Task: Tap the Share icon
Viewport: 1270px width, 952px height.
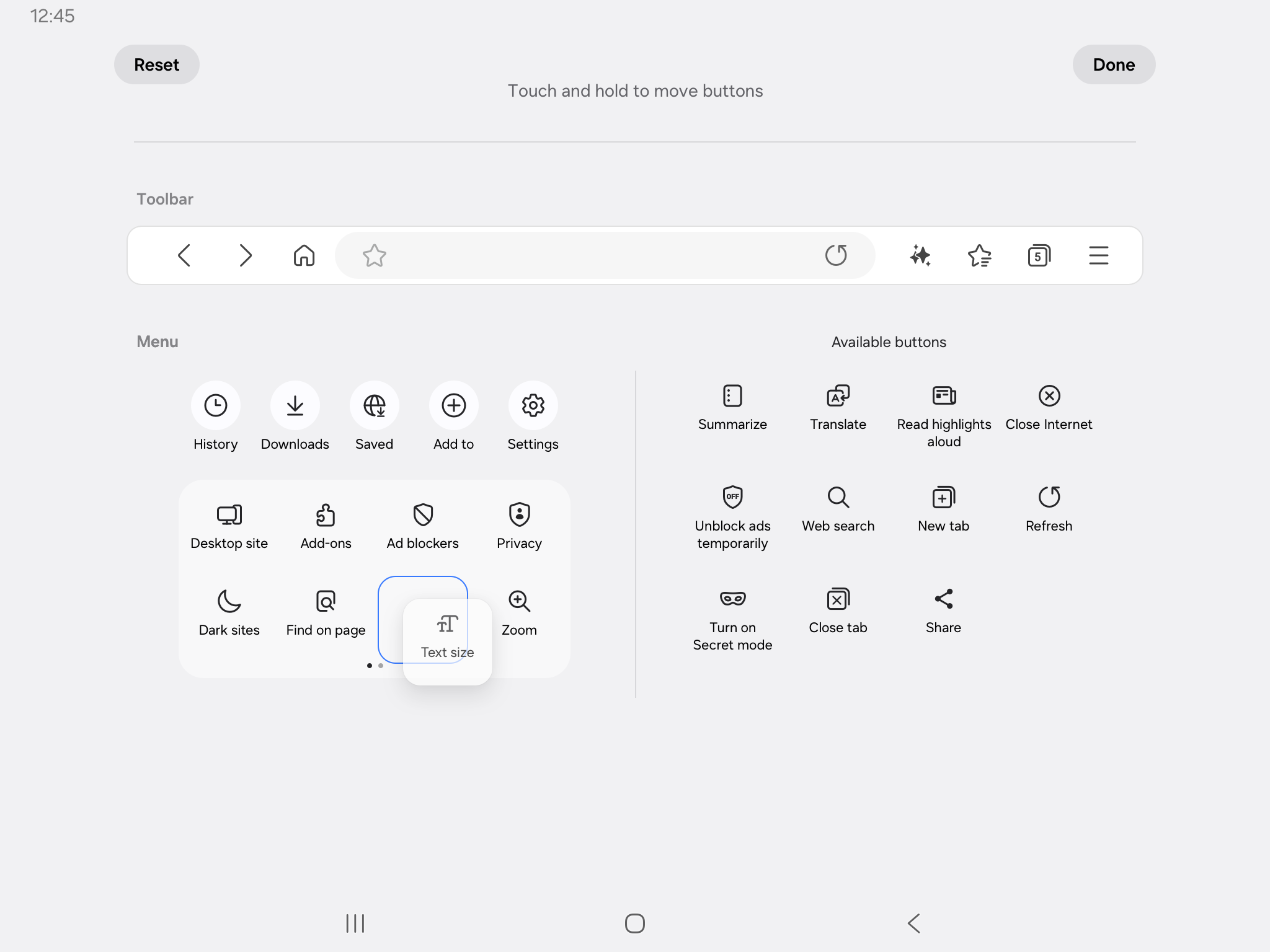Action: tap(943, 599)
